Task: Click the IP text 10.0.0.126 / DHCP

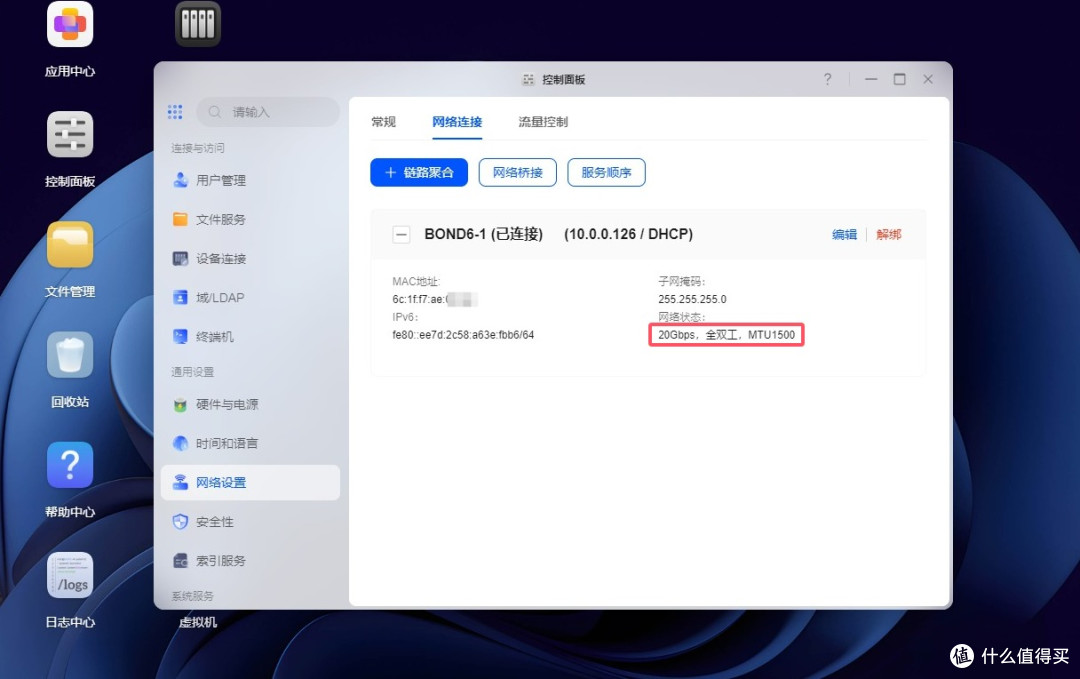Action: point(628,234)
